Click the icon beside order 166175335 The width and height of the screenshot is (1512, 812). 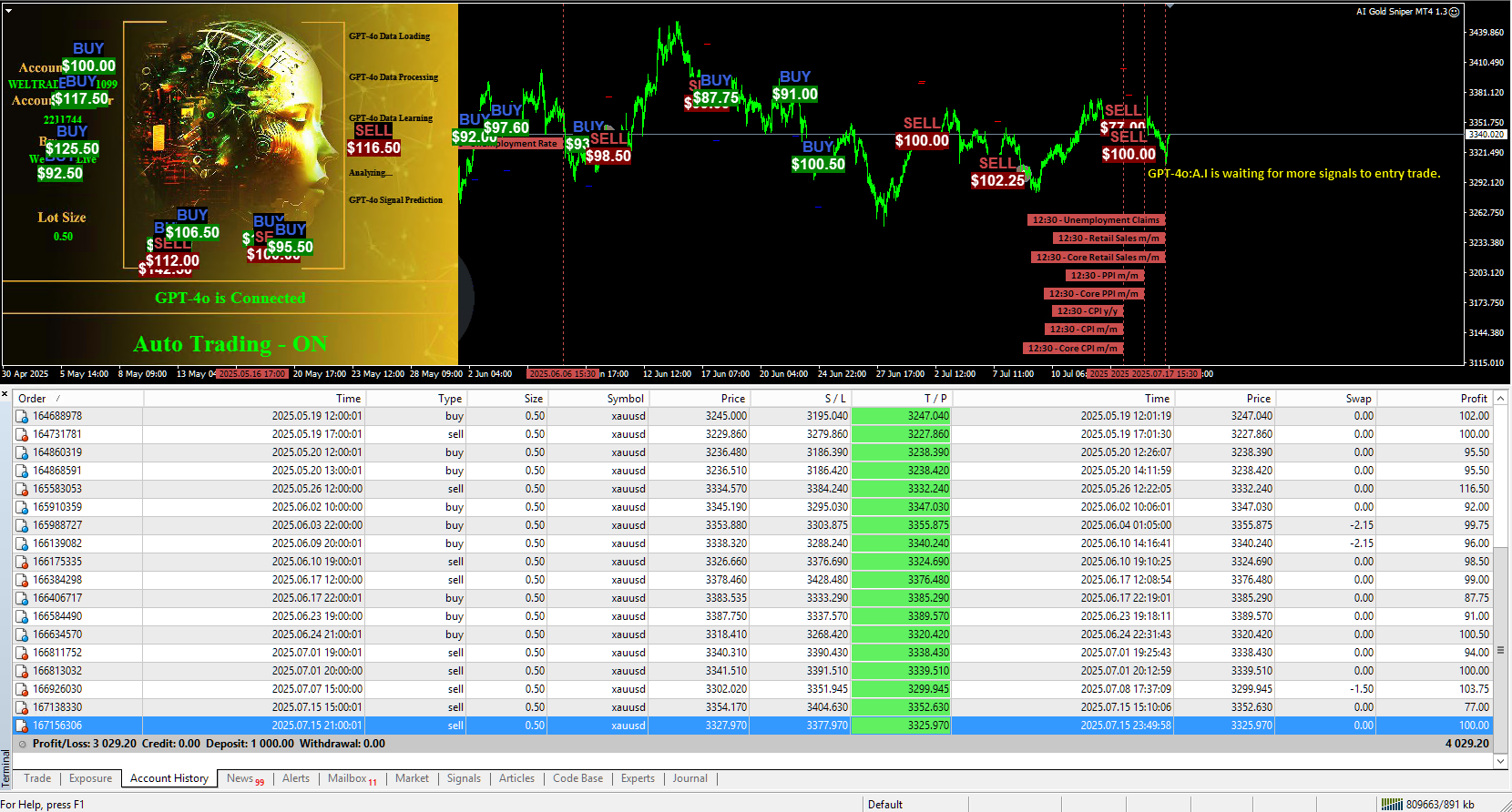click(22, 562)
